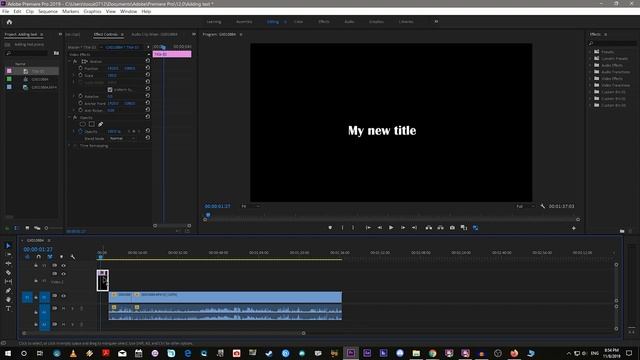
Task: Expand the Audio Effects folder
Action: (590, 65)
